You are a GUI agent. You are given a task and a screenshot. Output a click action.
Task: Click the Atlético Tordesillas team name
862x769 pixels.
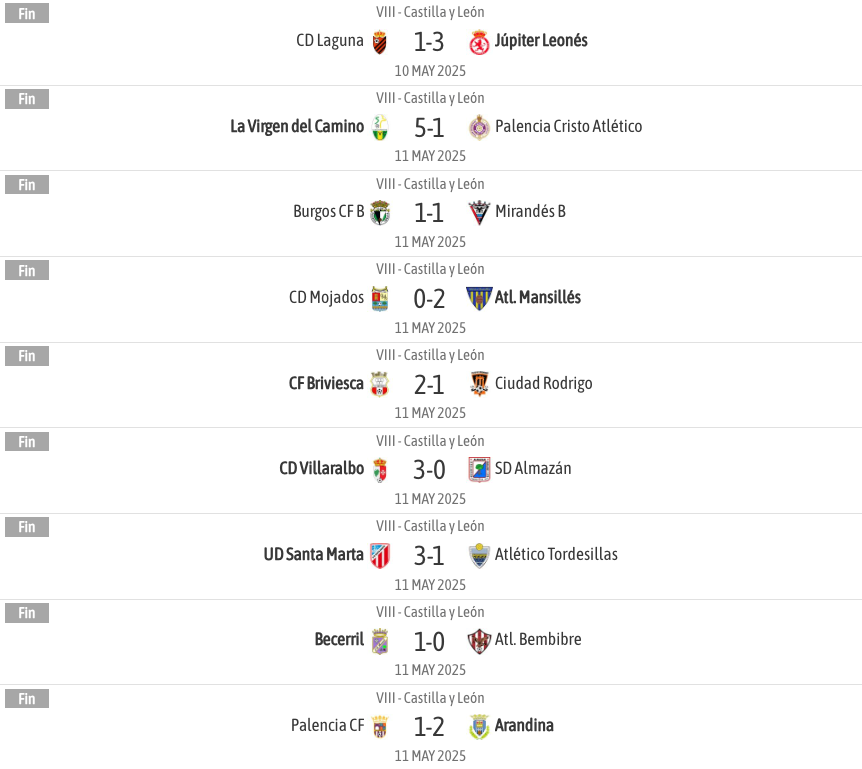(x=556, y=554)
